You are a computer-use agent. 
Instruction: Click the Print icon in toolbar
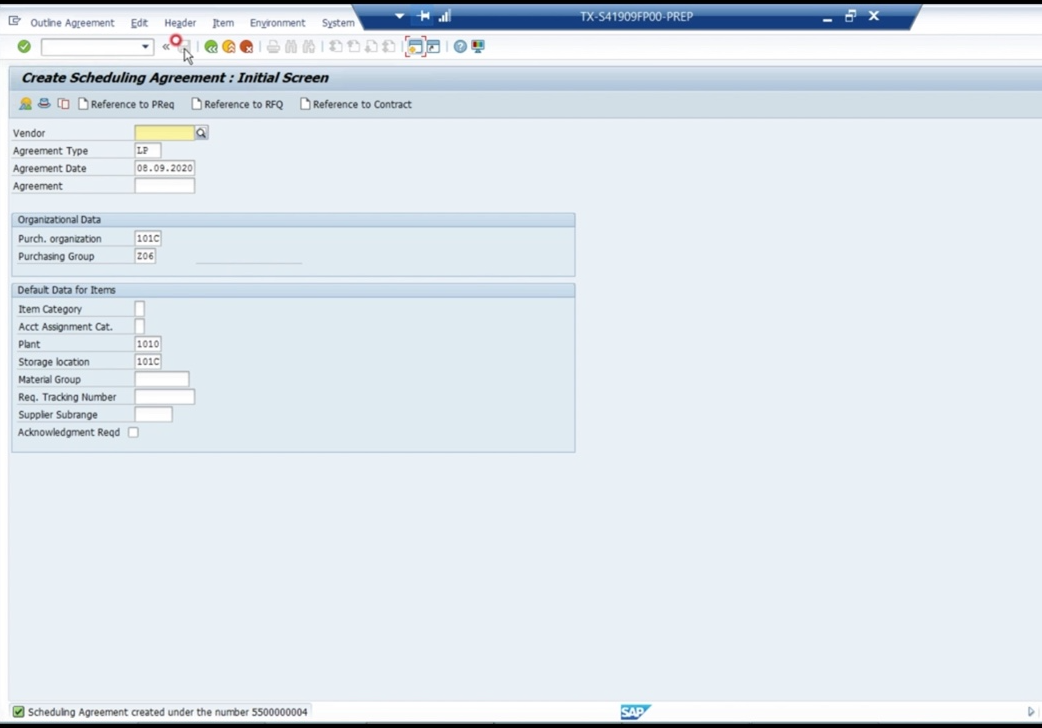pos(273,47)
